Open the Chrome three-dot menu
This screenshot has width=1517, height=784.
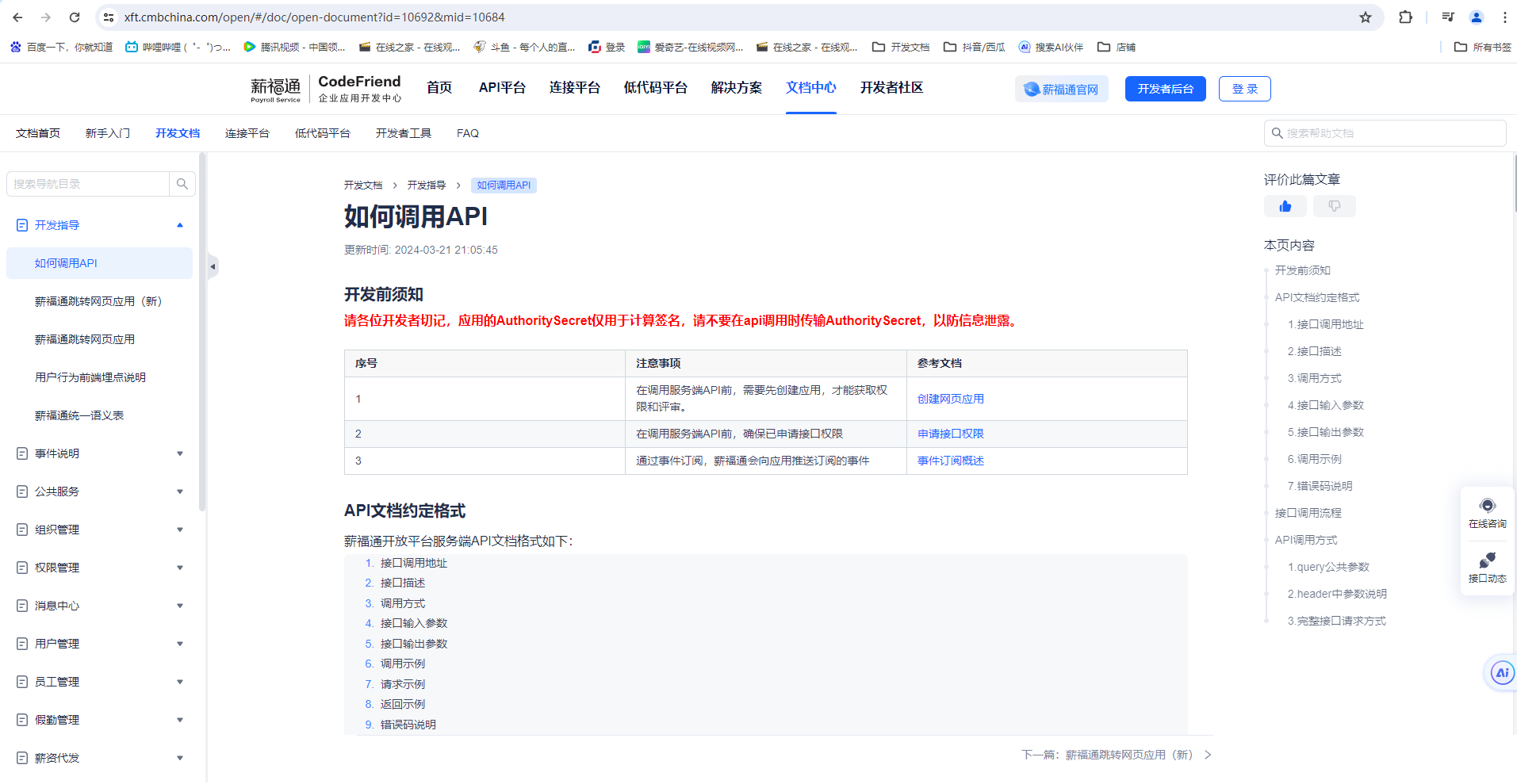click(x=1504, y=17)
